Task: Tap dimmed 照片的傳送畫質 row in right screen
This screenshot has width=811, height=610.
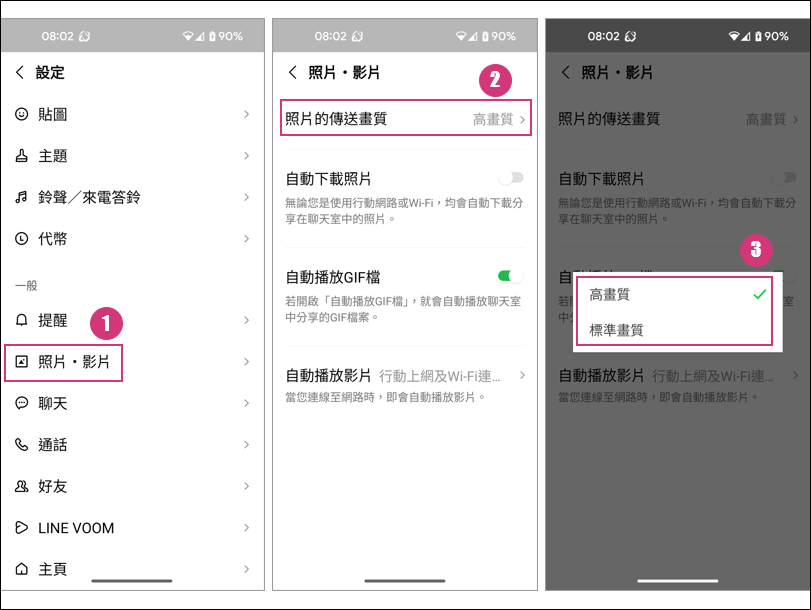Action: pos(678,119)
